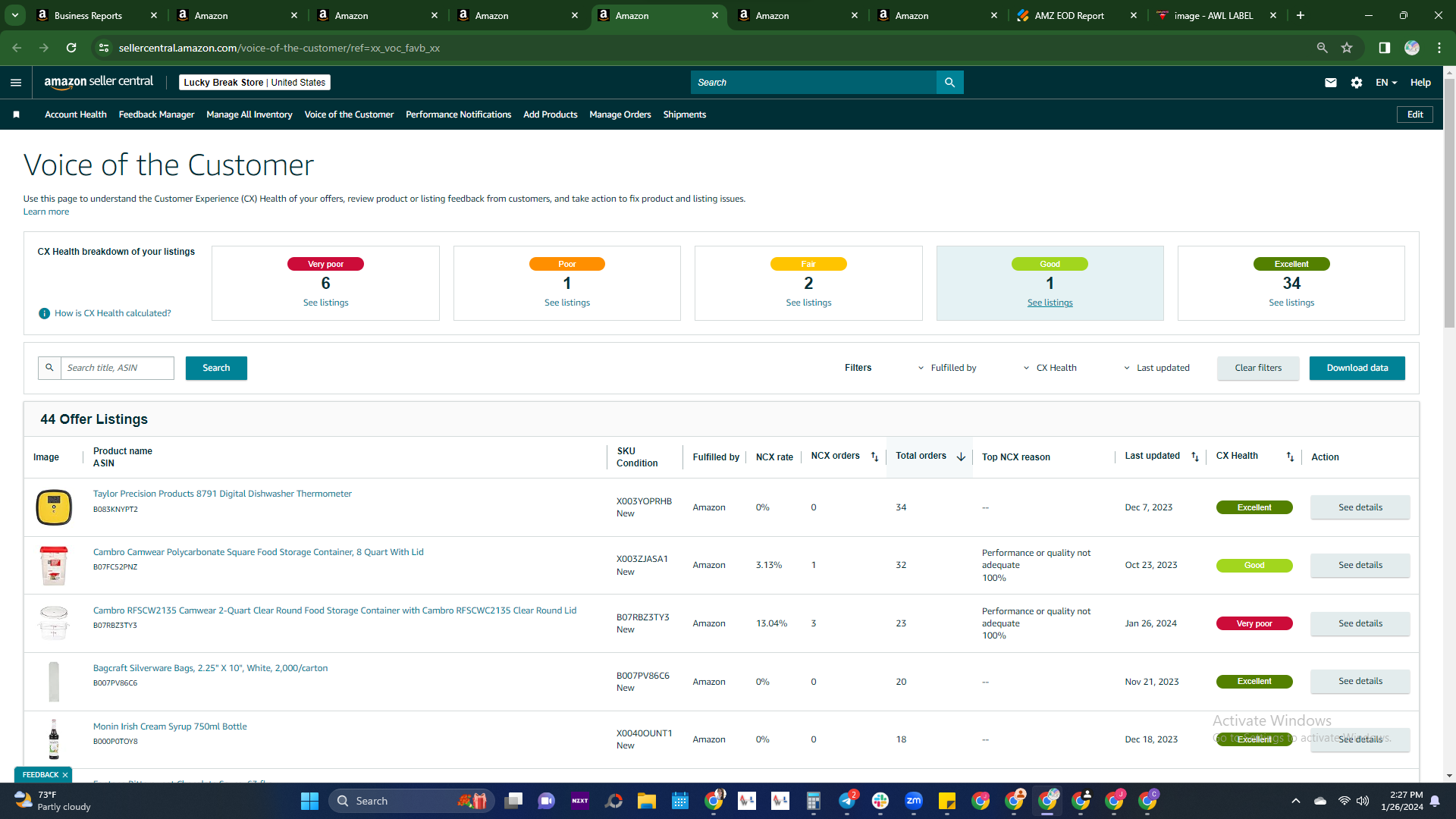This screenshot has width=1456, height=819.
Task: Open Calculator from the taskbar
Action: point(814,801)
